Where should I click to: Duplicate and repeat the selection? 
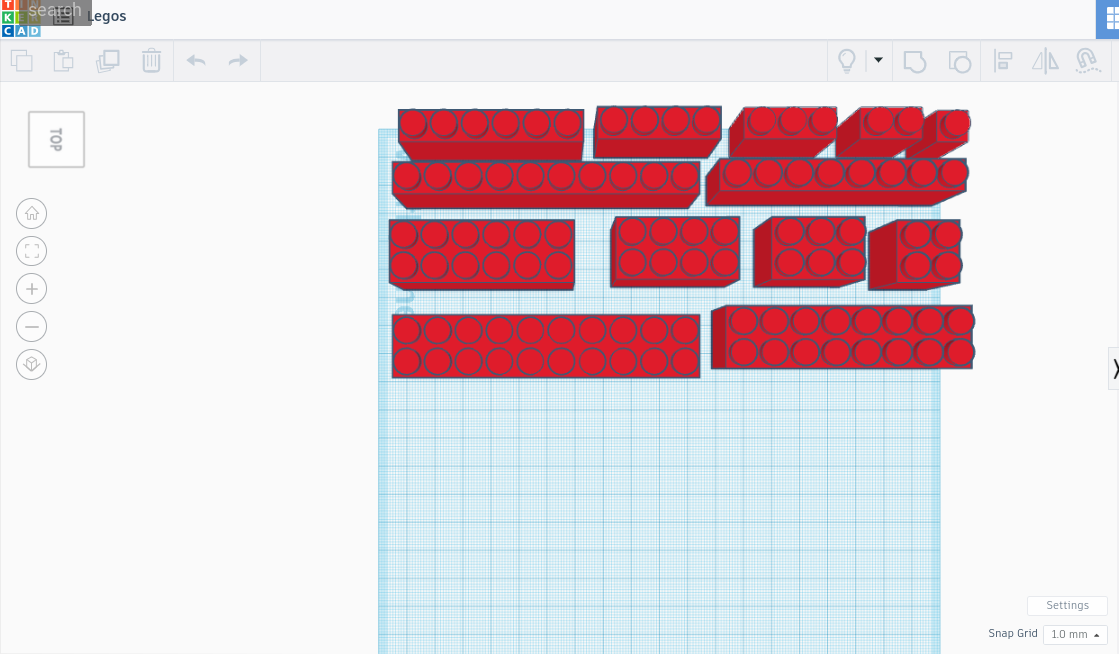pyautogui.click(x=108, y=61)
